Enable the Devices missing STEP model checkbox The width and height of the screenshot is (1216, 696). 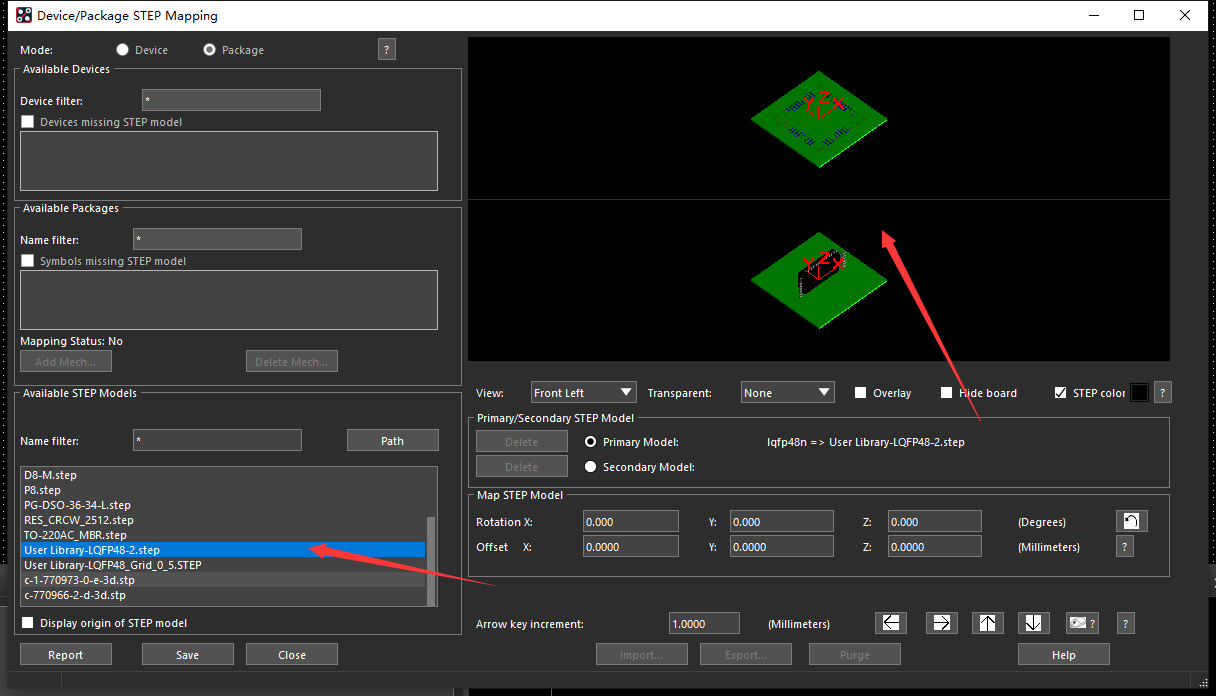[27, 121]
